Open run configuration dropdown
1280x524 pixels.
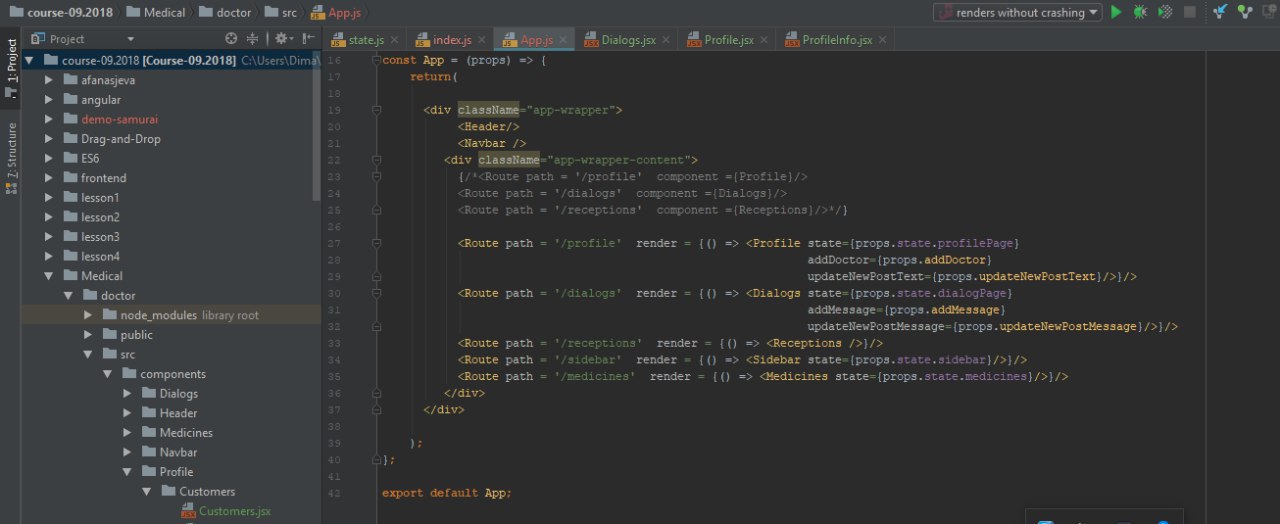coord(1017,13)
